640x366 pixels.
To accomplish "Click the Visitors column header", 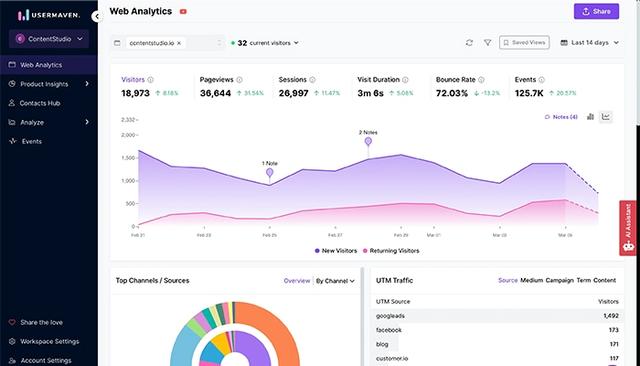I will 608,302.
